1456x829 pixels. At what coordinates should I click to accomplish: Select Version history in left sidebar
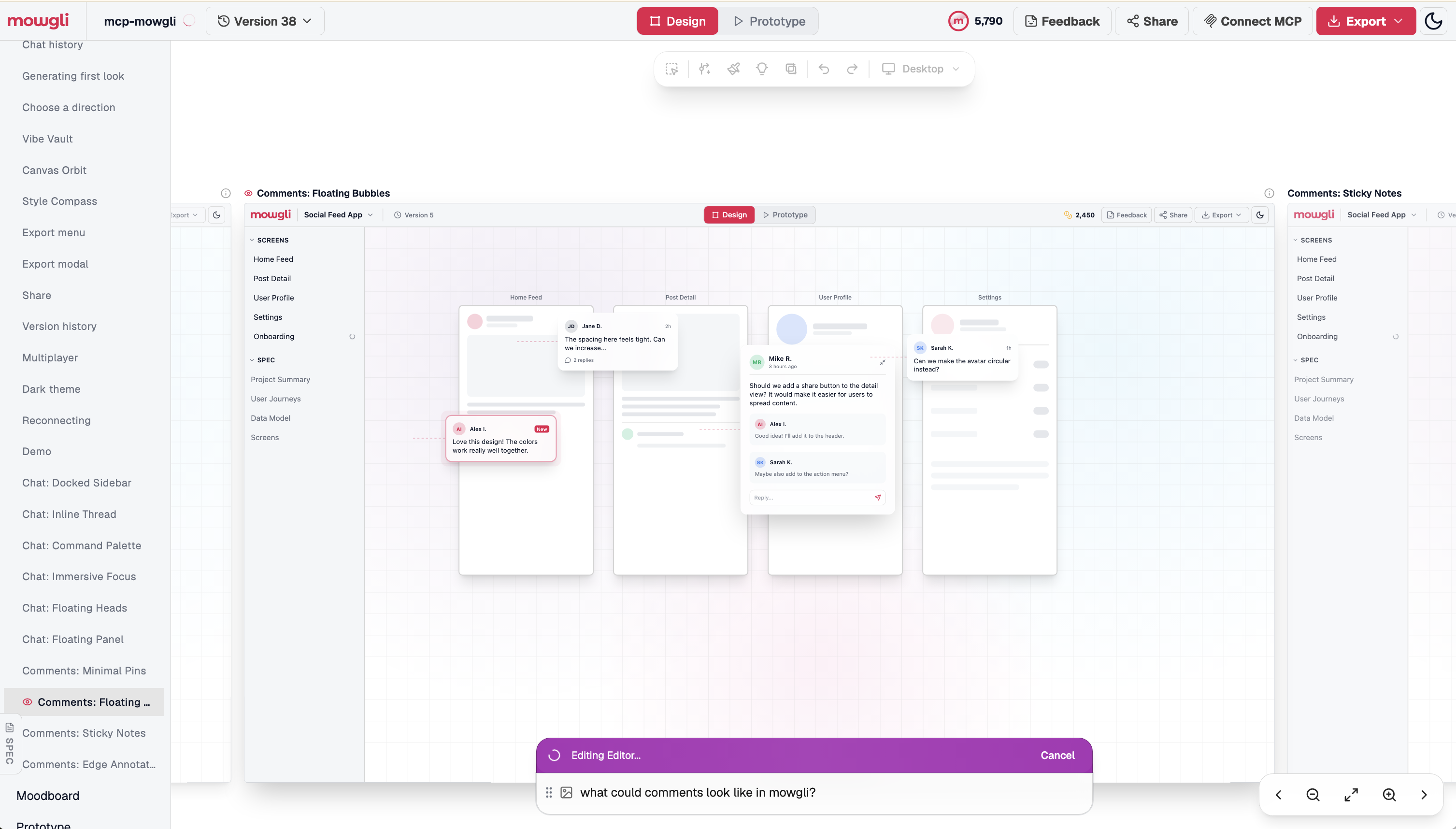click(x=59, y=326)
